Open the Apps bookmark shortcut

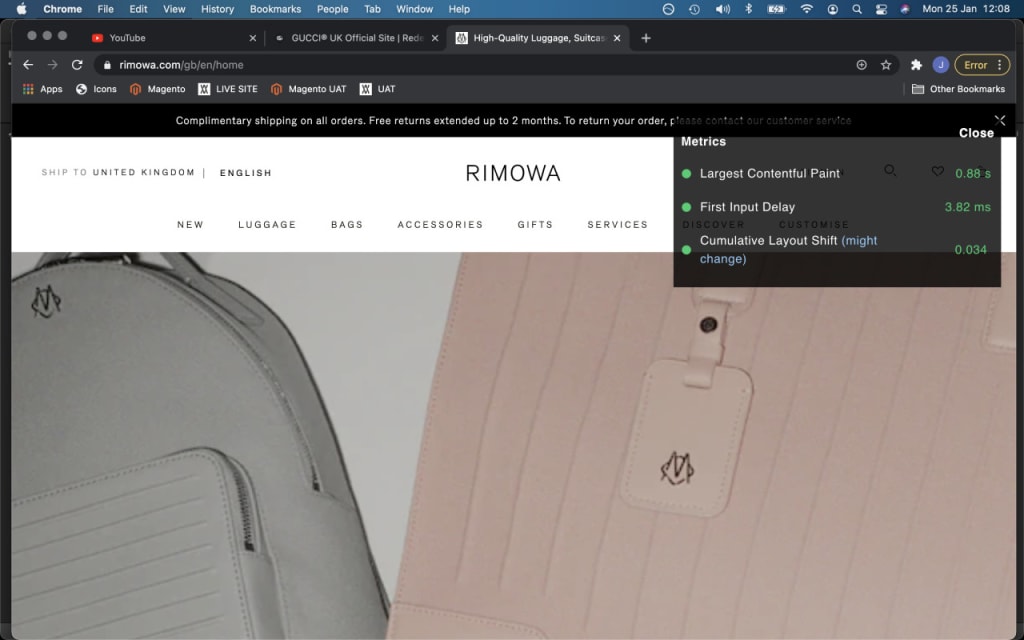[x=42, y=89]
